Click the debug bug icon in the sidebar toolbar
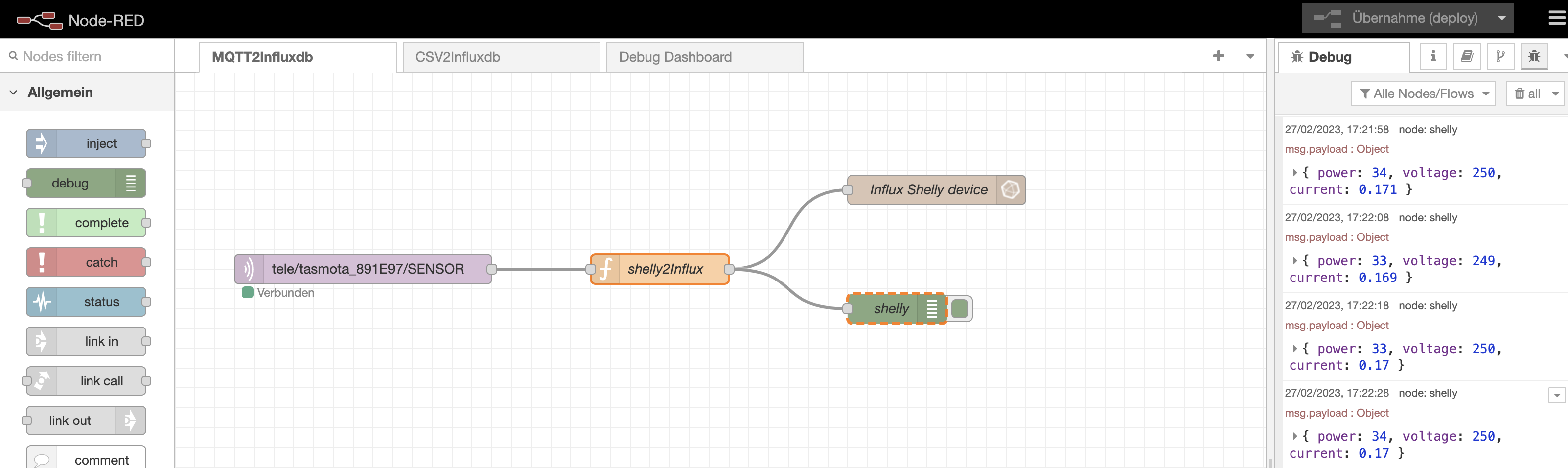 coord(1534,56)
